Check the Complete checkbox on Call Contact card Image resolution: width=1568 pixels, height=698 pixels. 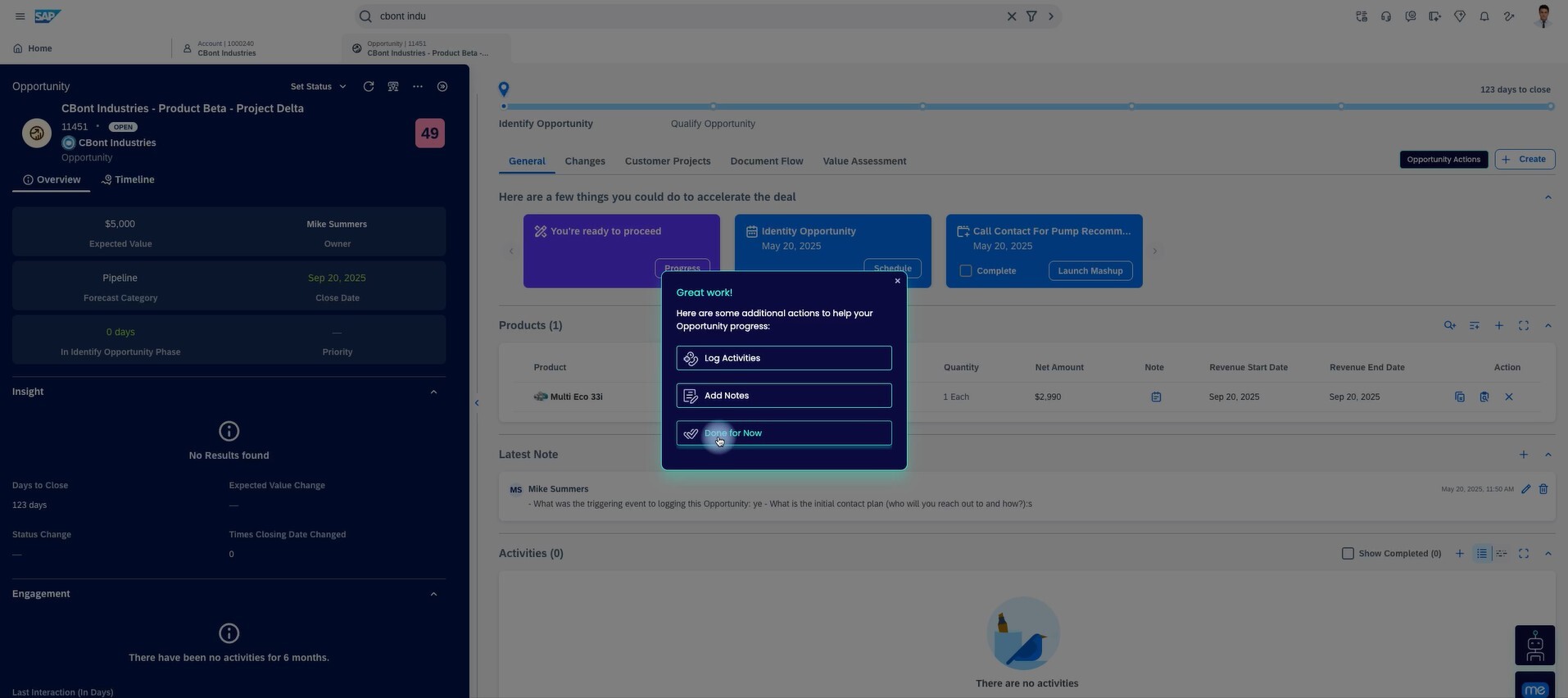click(x=966, y=271)
